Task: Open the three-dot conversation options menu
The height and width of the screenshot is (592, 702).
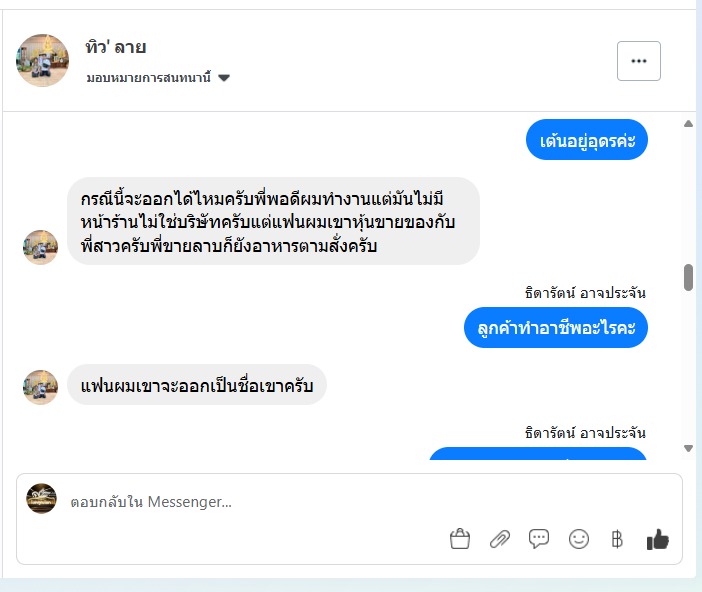Action: point(639,61)
